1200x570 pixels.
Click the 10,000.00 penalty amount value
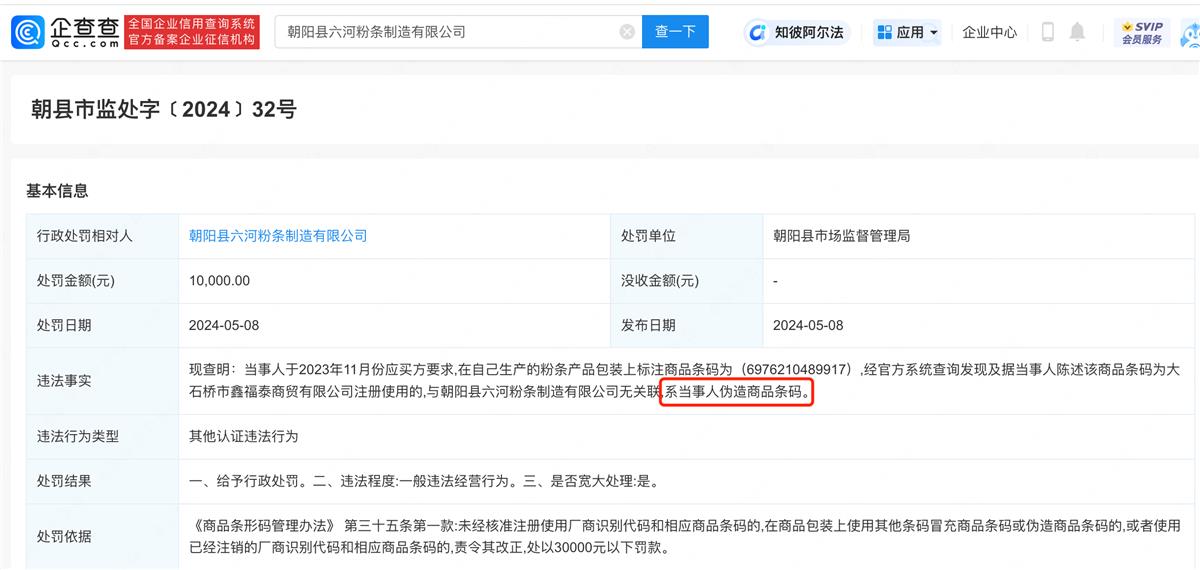coord(219,281)
